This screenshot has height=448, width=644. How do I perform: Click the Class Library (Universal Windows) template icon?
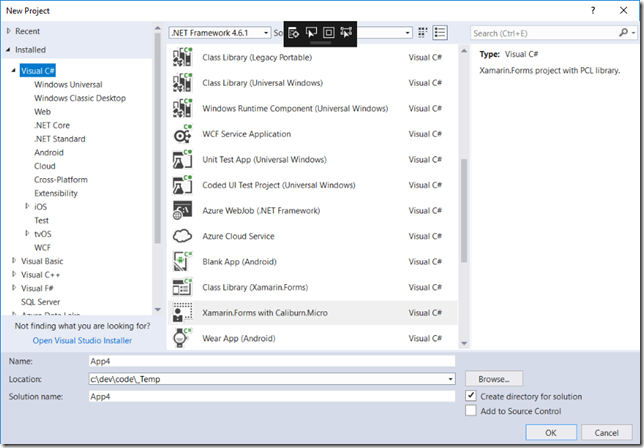182,83
